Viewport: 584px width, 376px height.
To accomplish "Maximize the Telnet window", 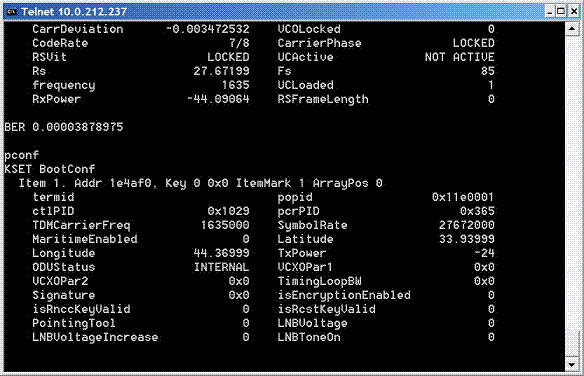I will [561, 12].
